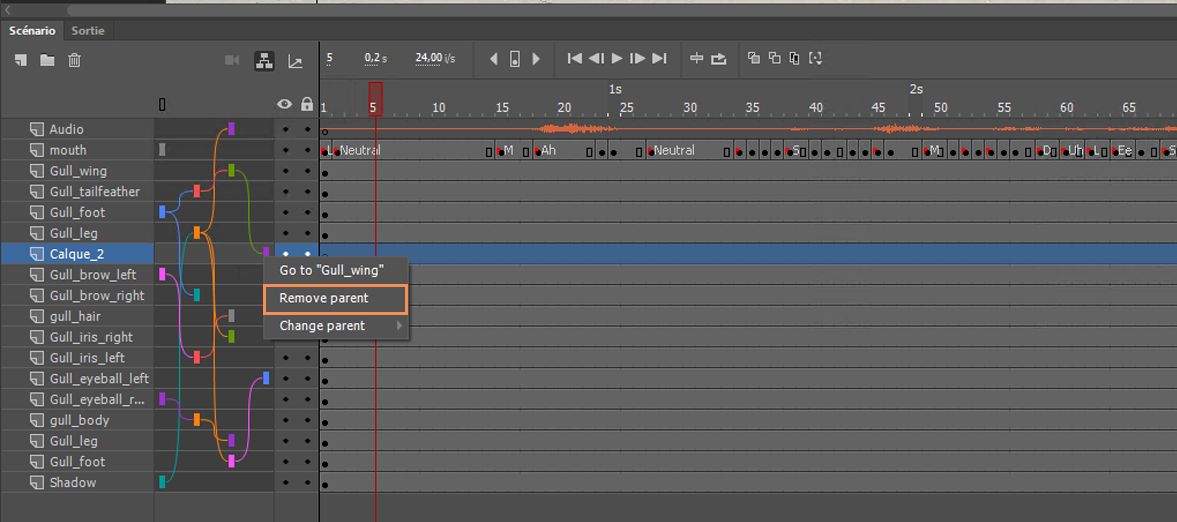The image size is (1177, 522).
Task: Click the center frame icon
Action: tap(697, 58)
